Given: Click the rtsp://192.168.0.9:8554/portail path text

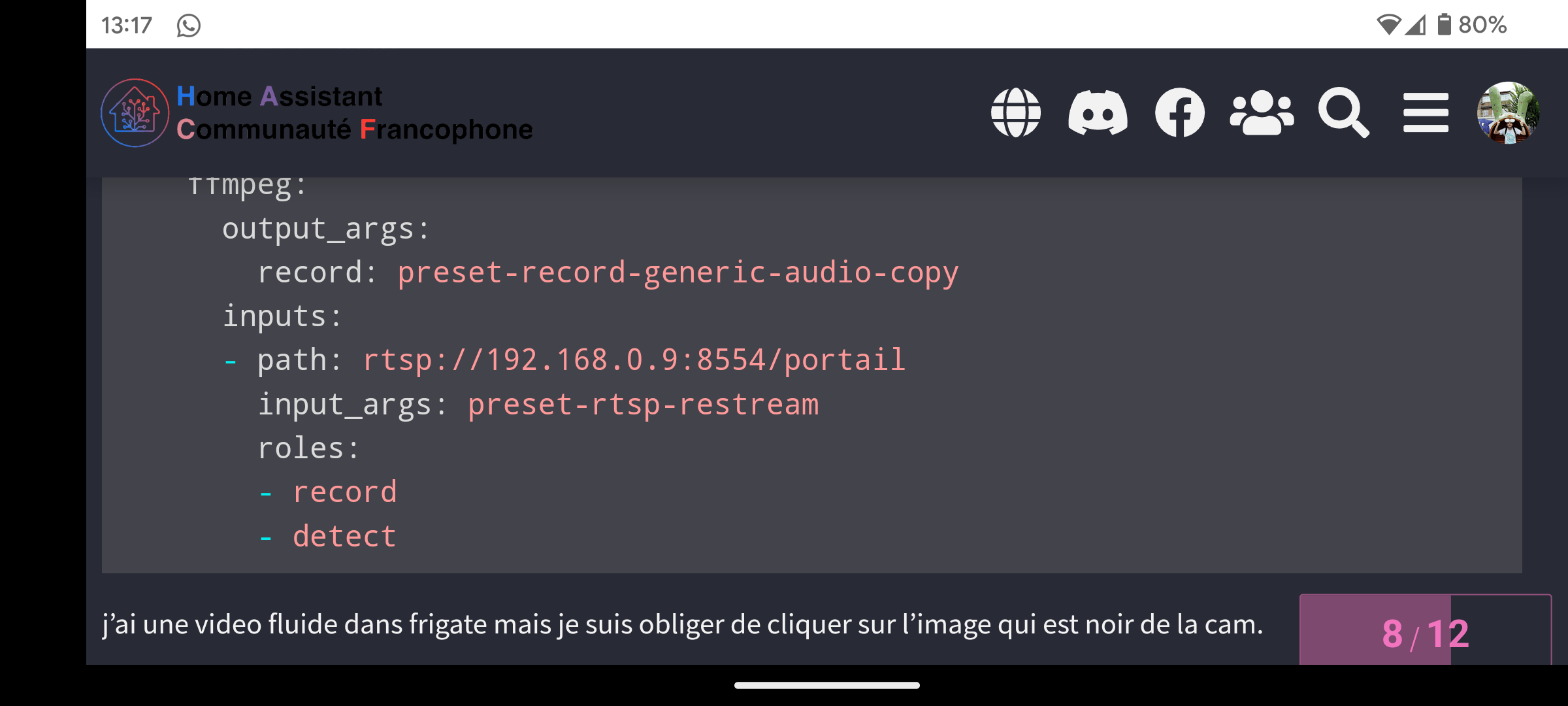Looking at the screenshot, I should (x=634, y=360).
